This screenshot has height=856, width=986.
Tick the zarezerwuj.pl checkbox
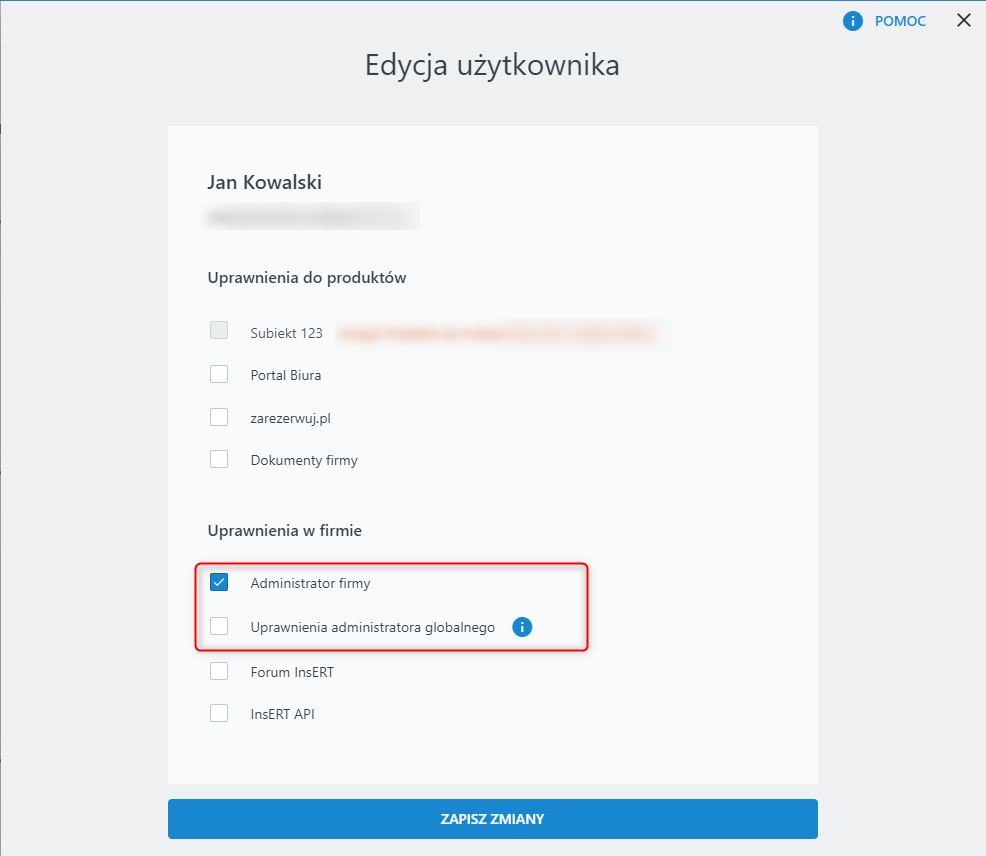coord(219,417)
